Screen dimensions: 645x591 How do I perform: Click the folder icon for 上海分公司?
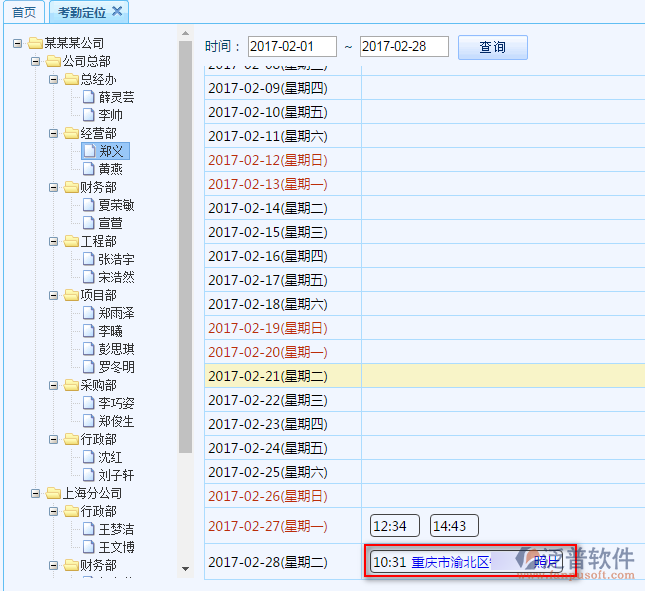53,493
